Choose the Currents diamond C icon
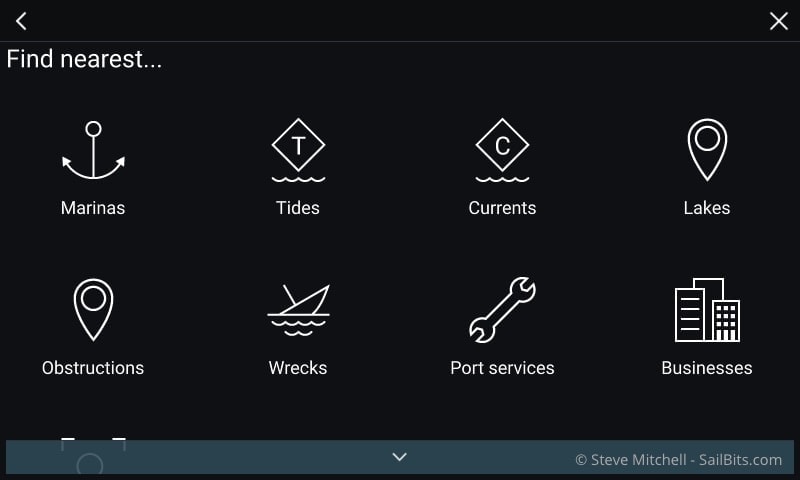This screenshot has width=800, height=480. pyautogui.click(x=502, y=150)
